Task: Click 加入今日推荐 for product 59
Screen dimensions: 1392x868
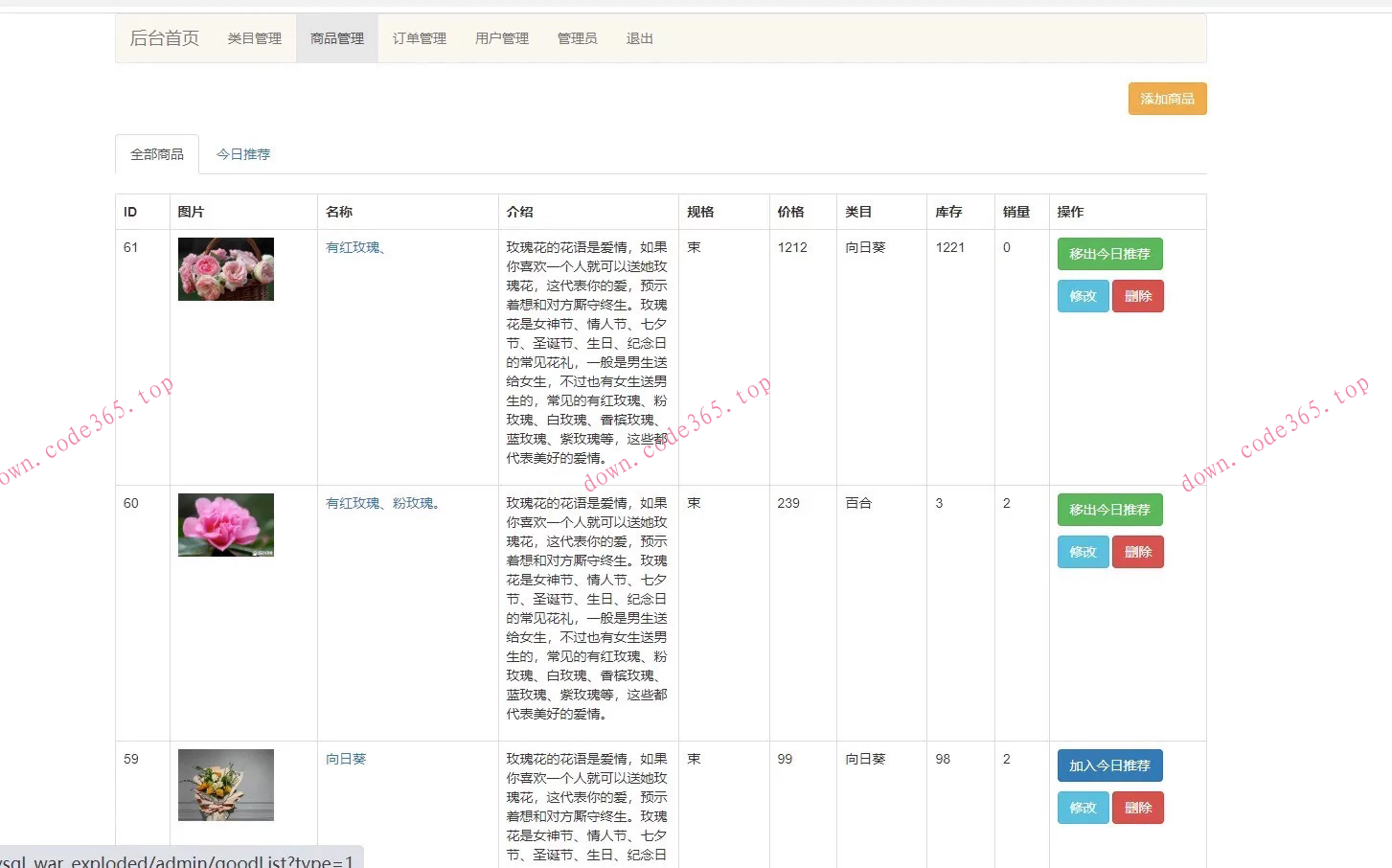Action: point(1109,765)
